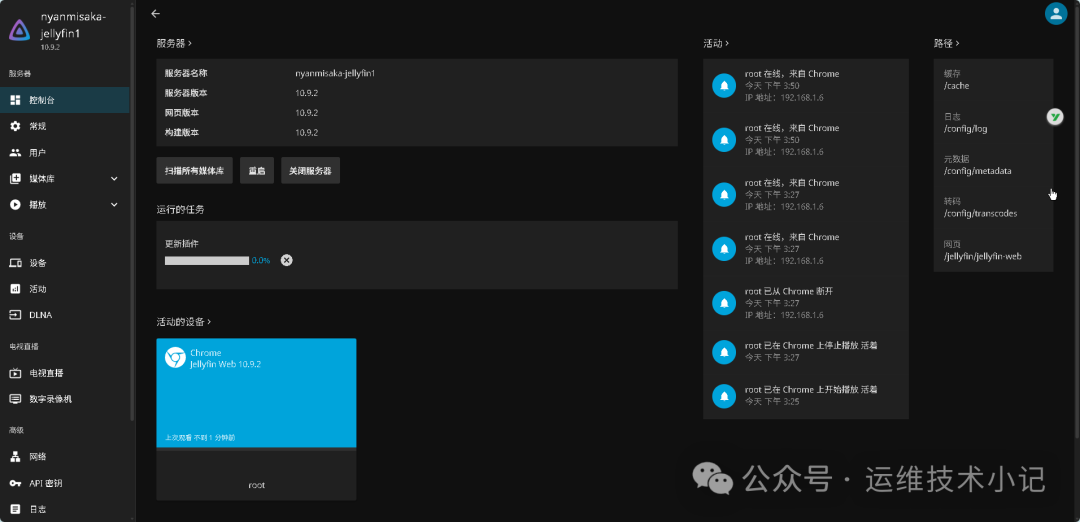Click the people icon for 用户
The image size is (1080, 522).
pyautogui.click(x=15, y=152)
